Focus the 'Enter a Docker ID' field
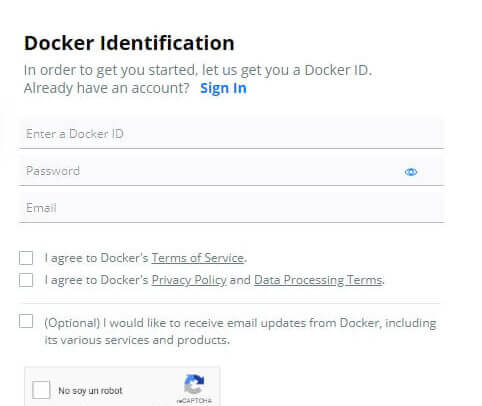Screen dimensions: 482x406 [232, 134]
